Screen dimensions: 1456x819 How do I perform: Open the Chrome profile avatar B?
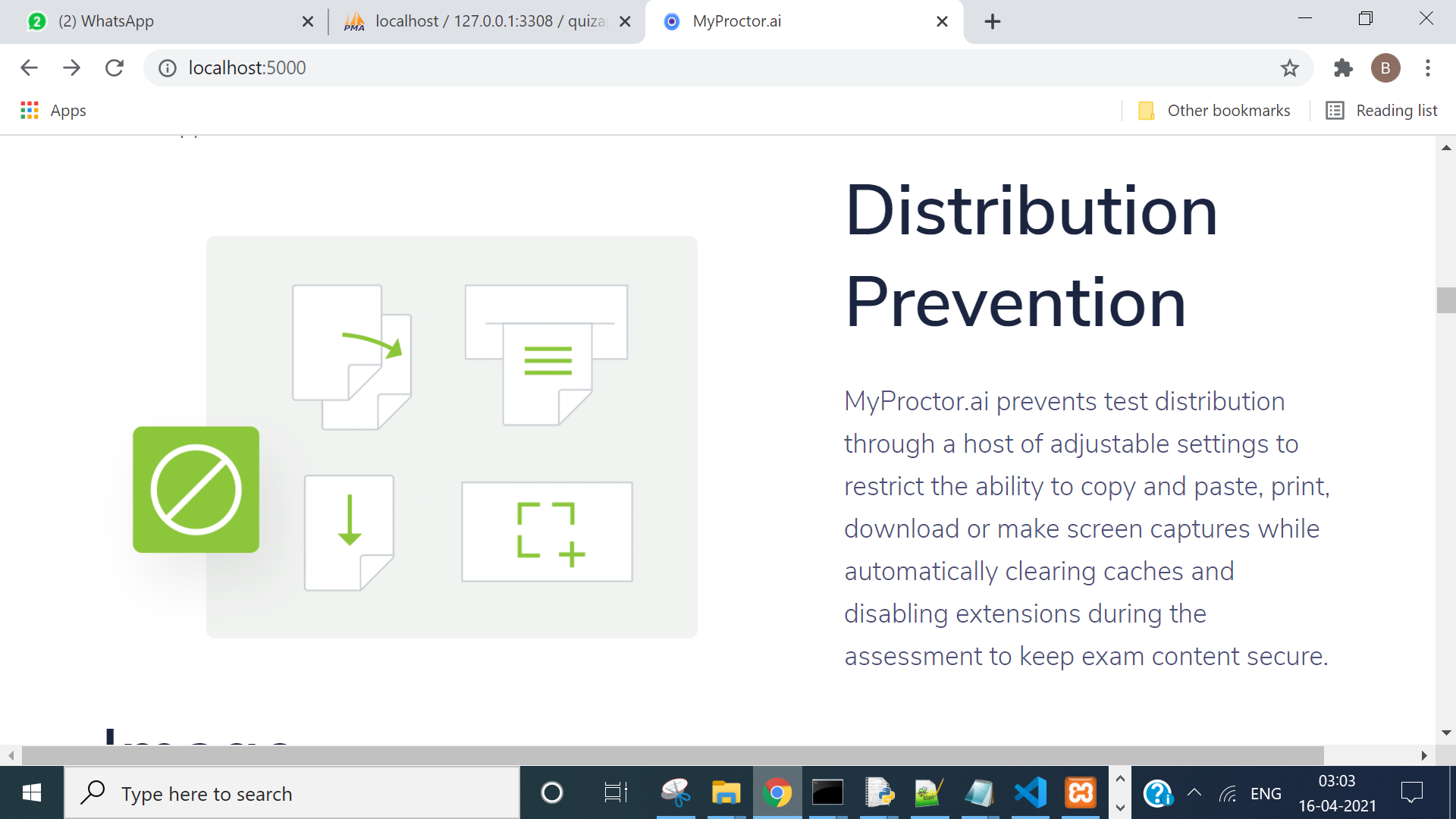[x=1385, y=68]
